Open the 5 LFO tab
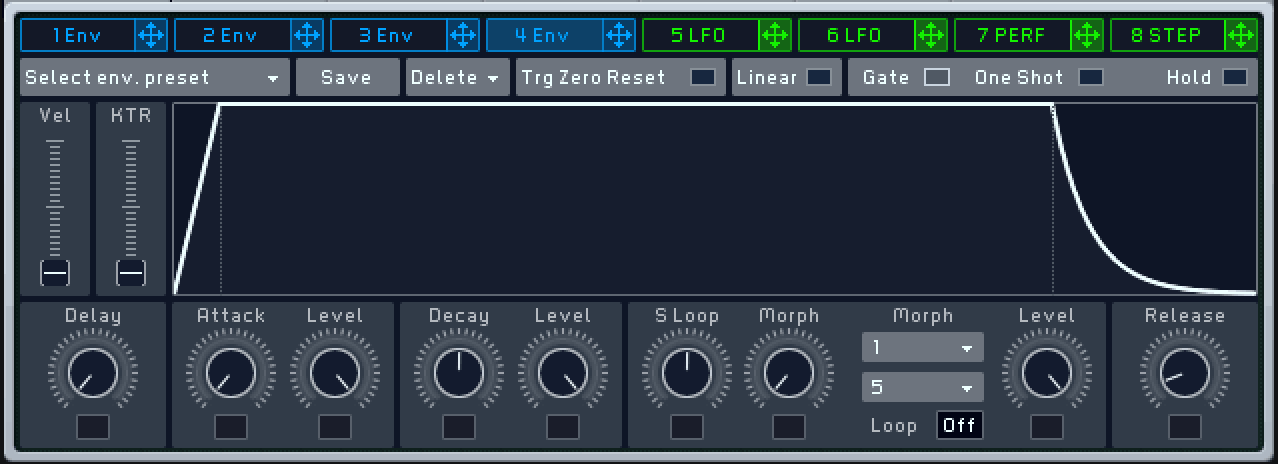Image resolution: width=1278 pixels, height=464 pixels. pos(701,36)
